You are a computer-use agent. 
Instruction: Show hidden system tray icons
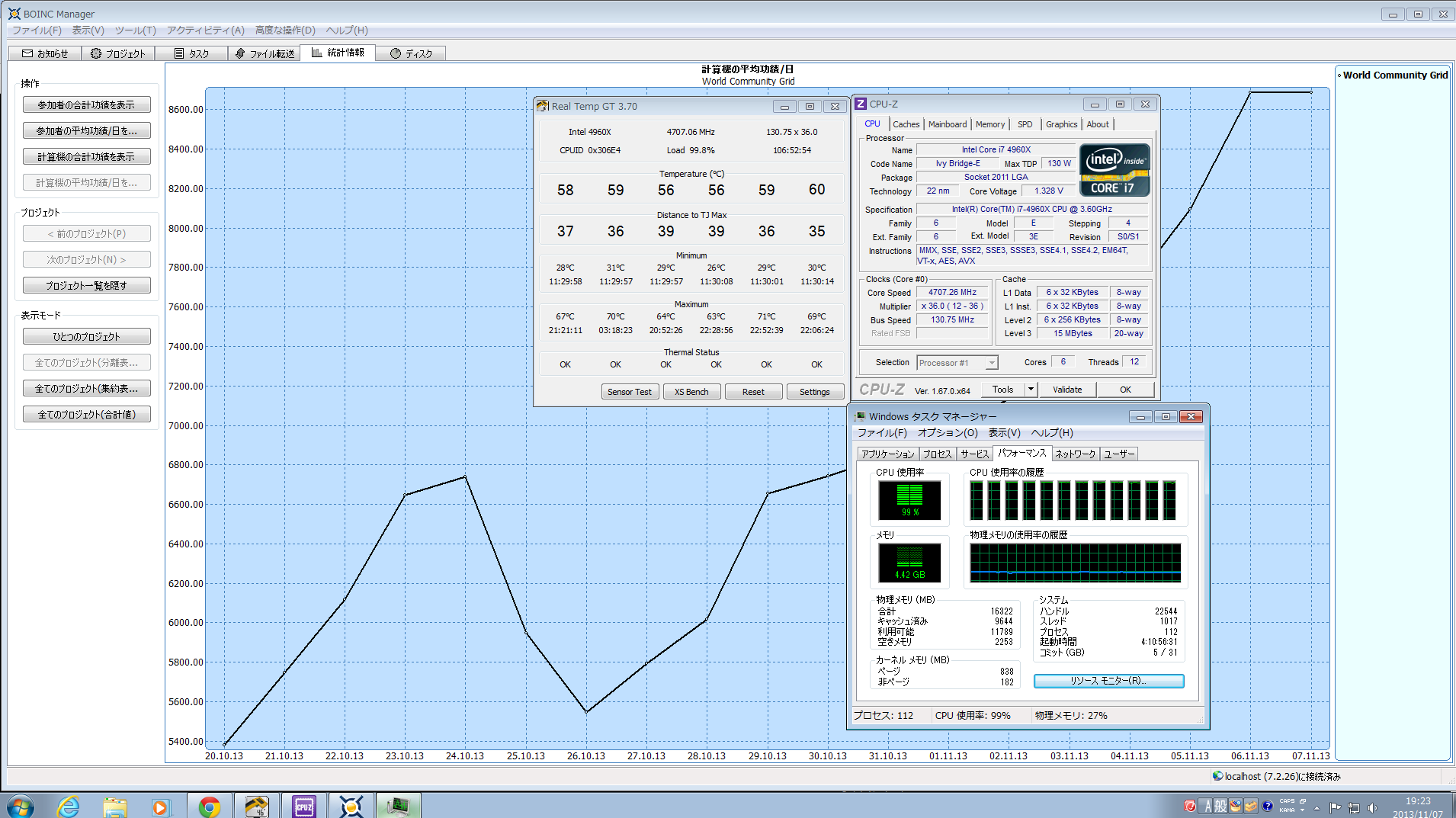1316,807
